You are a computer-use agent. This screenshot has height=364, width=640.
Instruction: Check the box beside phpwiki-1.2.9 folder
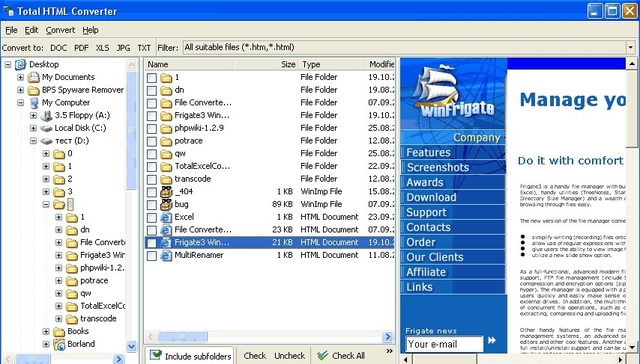point(151,129)
